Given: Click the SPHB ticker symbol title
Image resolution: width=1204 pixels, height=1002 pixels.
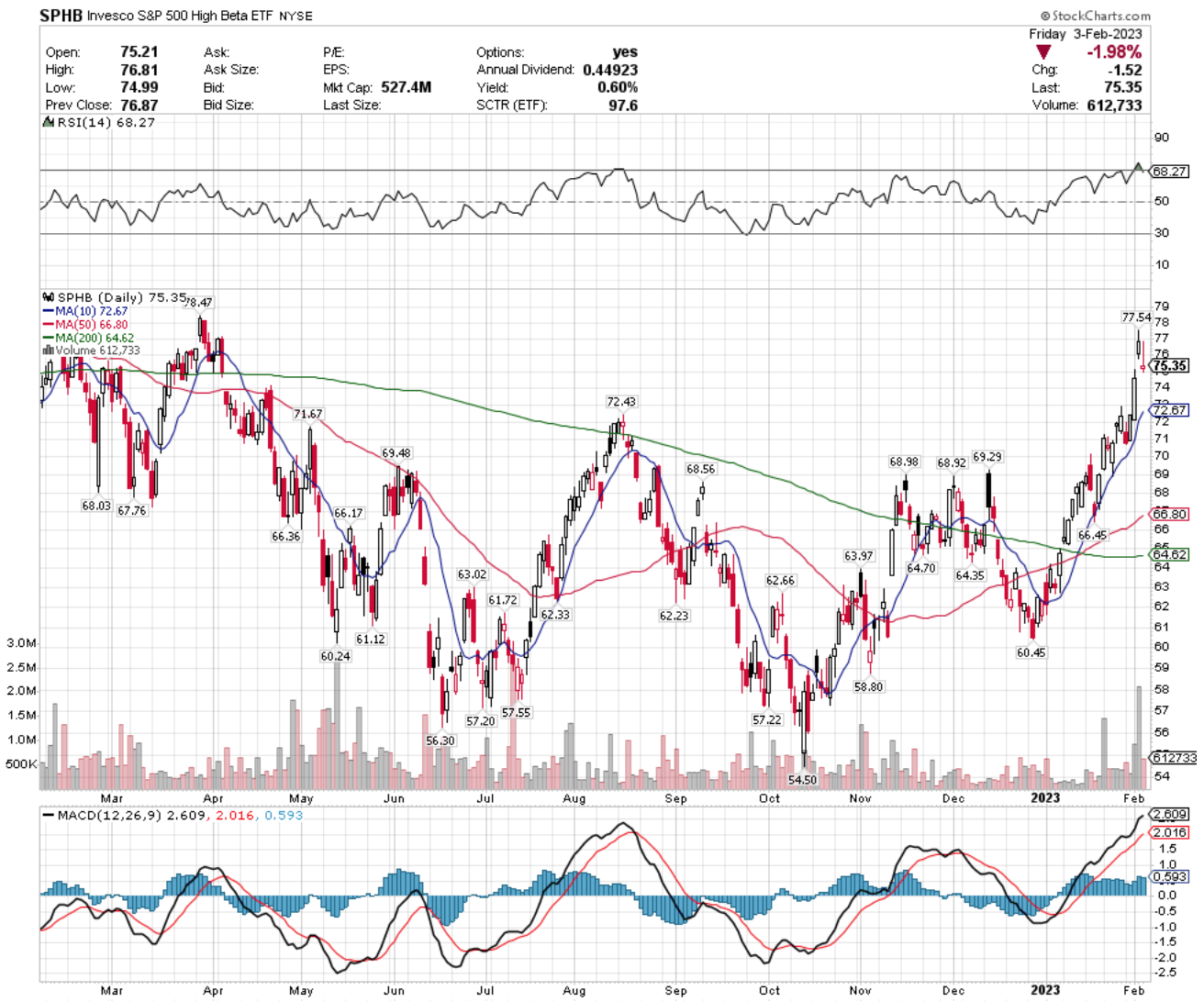Looking at the screenshot, I should (61, 16).
